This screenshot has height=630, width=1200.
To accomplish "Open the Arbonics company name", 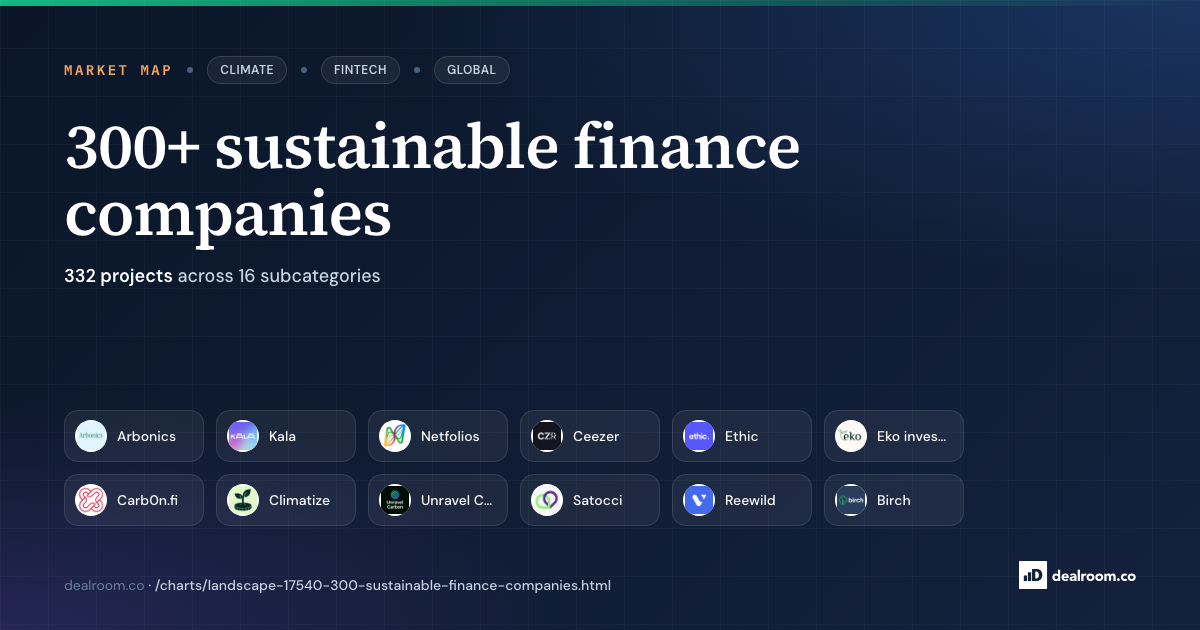I will (x=146, y=436).
